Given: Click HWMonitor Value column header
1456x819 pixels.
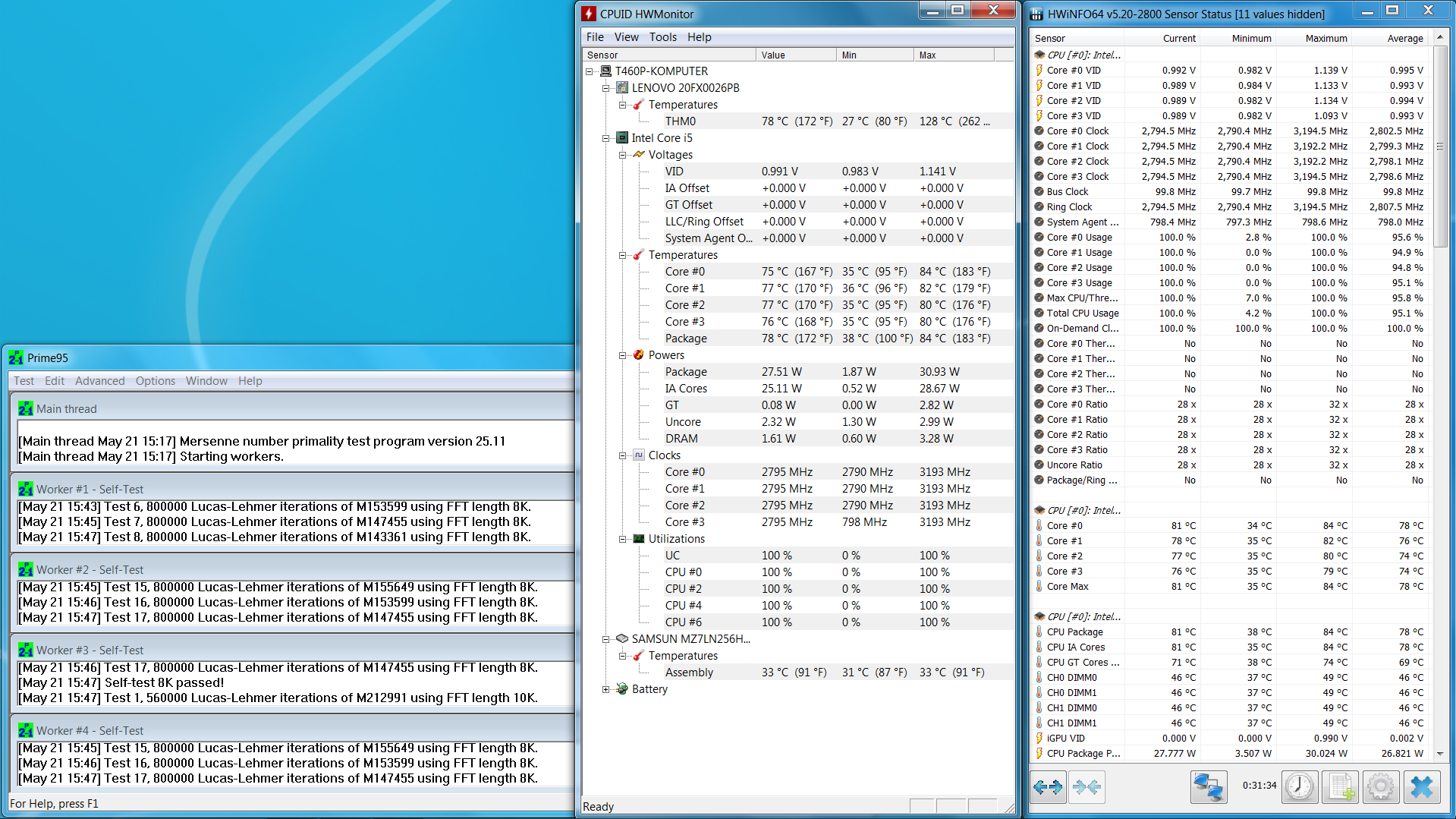Looking at the screenshot, I should tap(797, 55).
